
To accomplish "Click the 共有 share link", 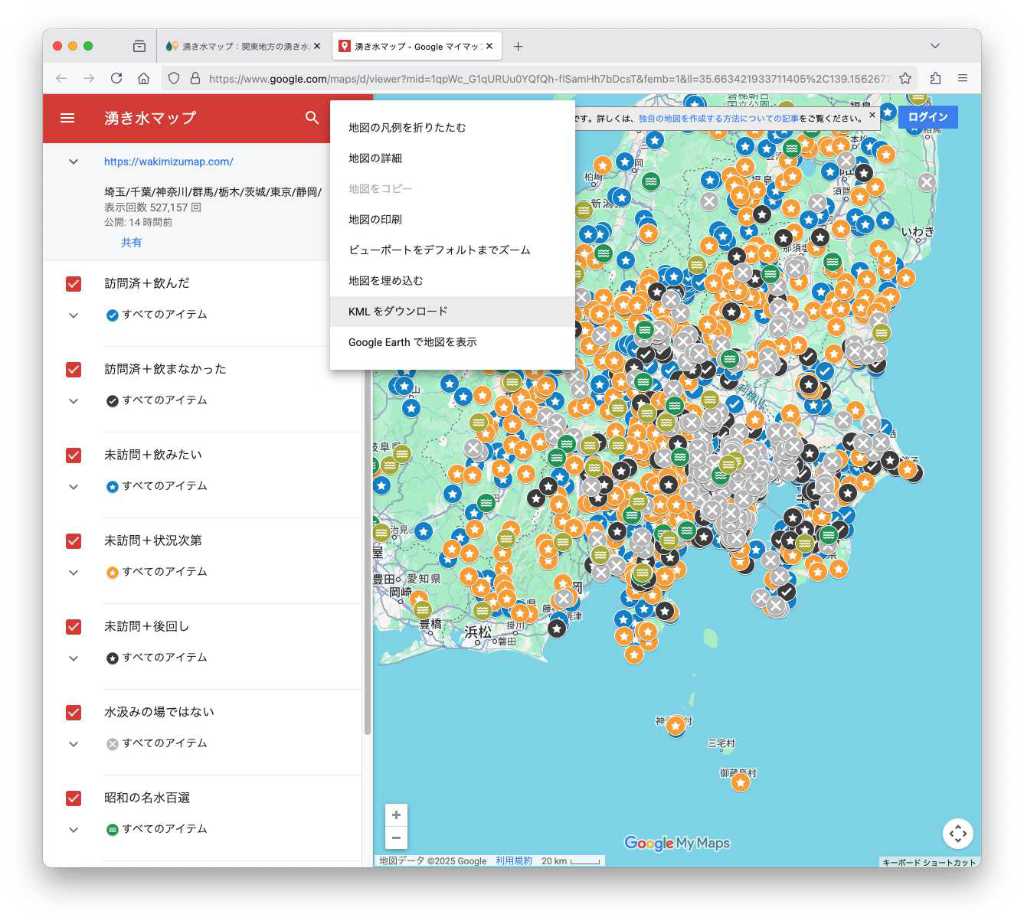I will click(x=131, y=242).
